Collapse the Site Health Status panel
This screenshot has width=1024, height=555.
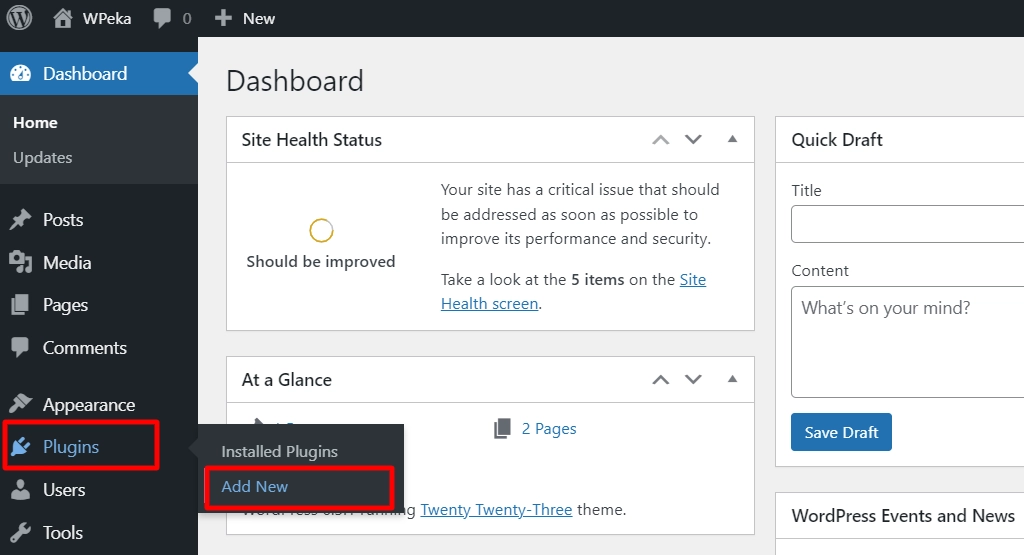tap(733, 139)
